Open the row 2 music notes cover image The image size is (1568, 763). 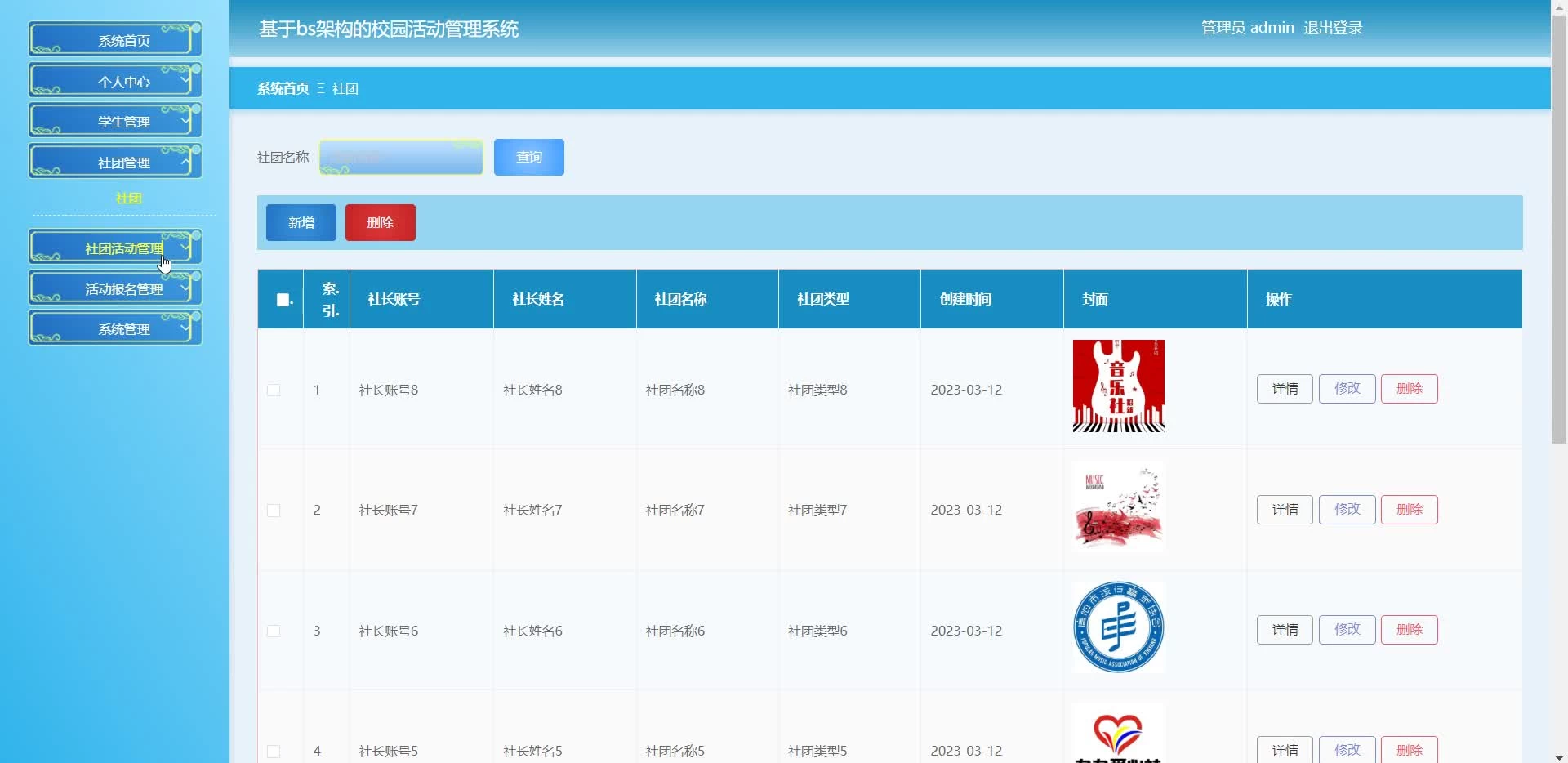click(1119, 506)
